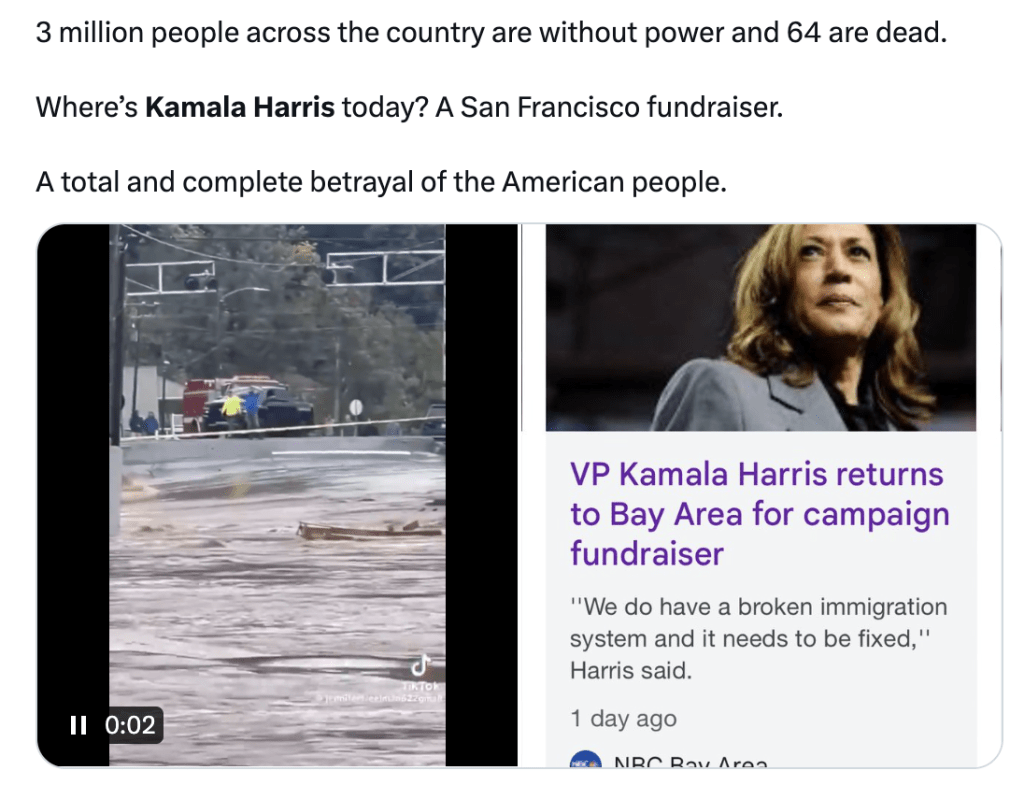The image size is (1024, 785).
Task: Click the flooded street video frame
Action: [x=278, y=494]
